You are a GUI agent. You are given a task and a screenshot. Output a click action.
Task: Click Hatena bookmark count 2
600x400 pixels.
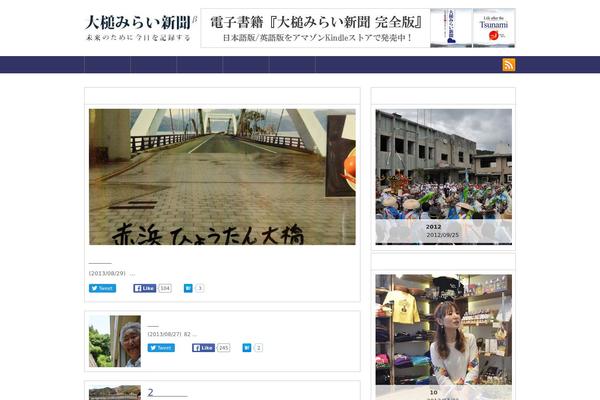[x=259, y=348]
